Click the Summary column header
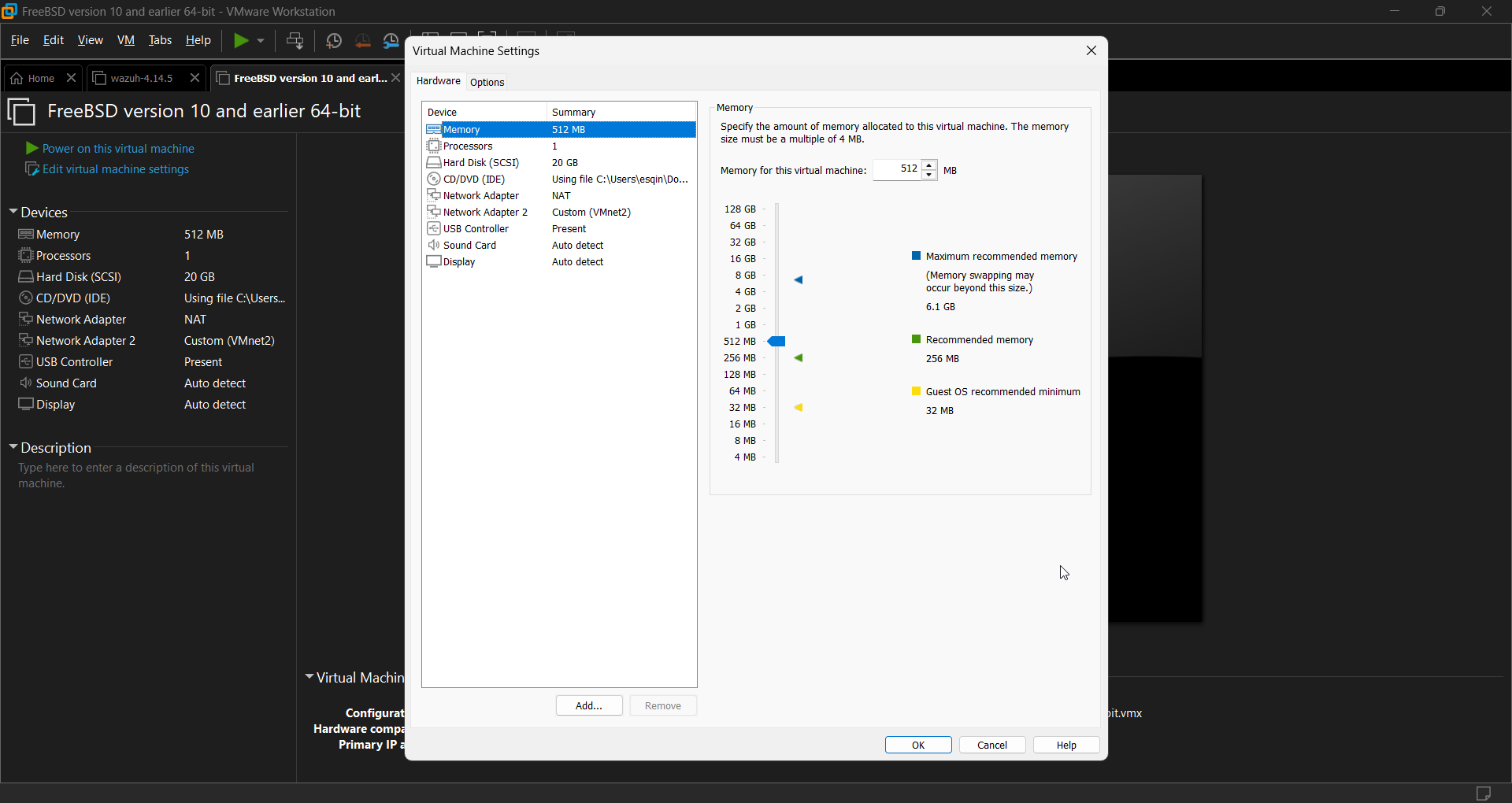 (621, 113)
